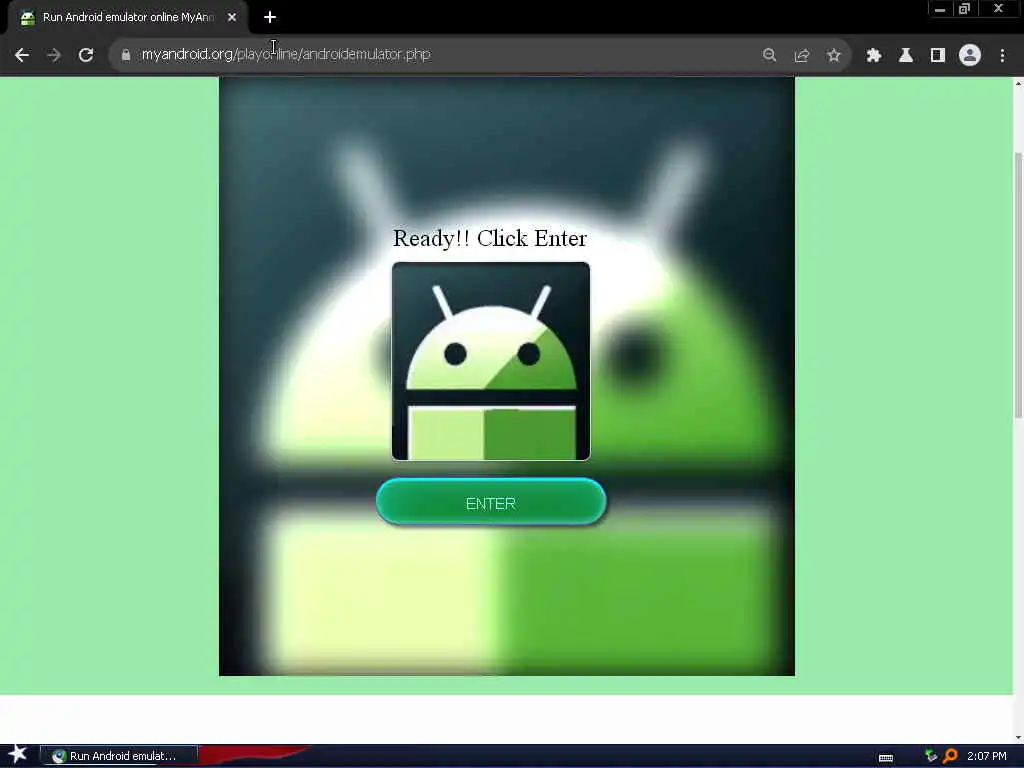Click the padlock site security icon
Image resolution: width=1024 pixels, height=768 pixels.
(125, 55)
